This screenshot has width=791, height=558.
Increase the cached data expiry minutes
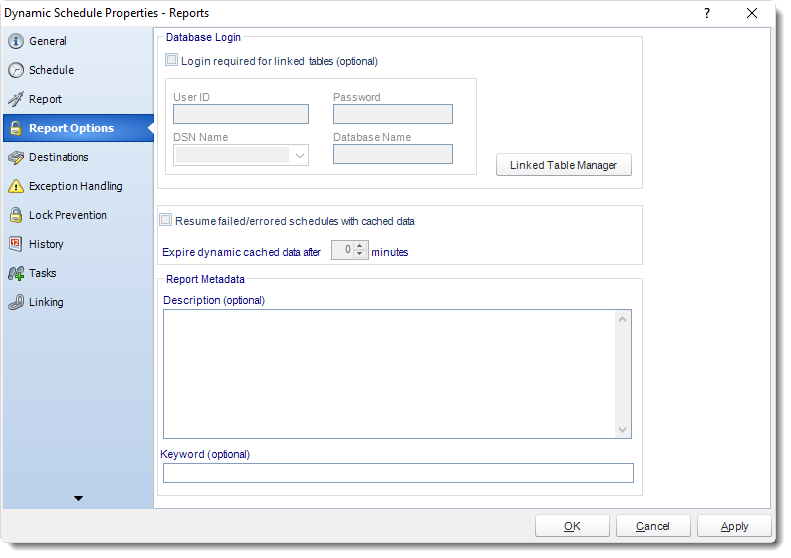[360, 246]
